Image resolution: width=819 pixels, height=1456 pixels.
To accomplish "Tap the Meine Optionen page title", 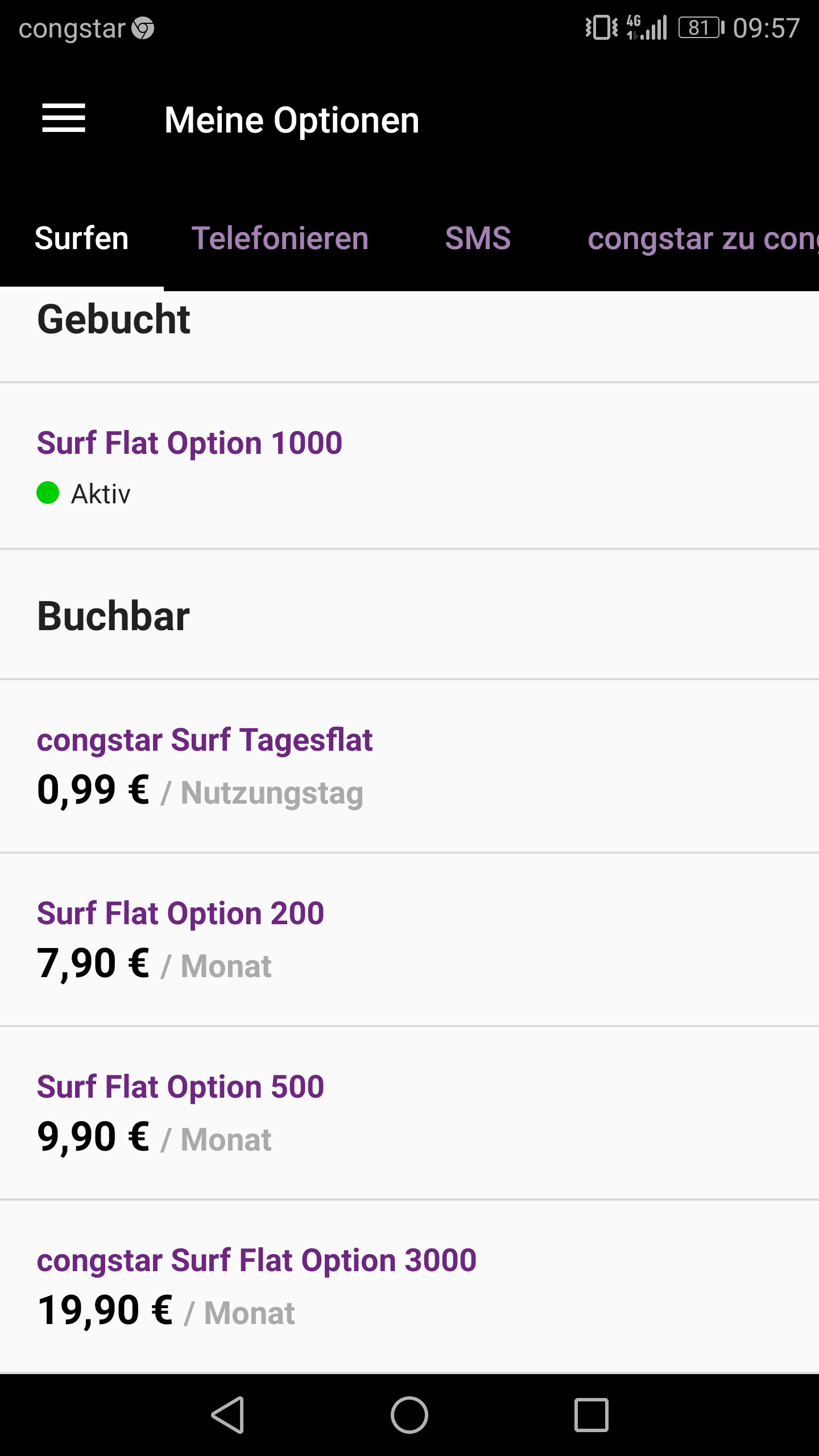I will [292, 120].
